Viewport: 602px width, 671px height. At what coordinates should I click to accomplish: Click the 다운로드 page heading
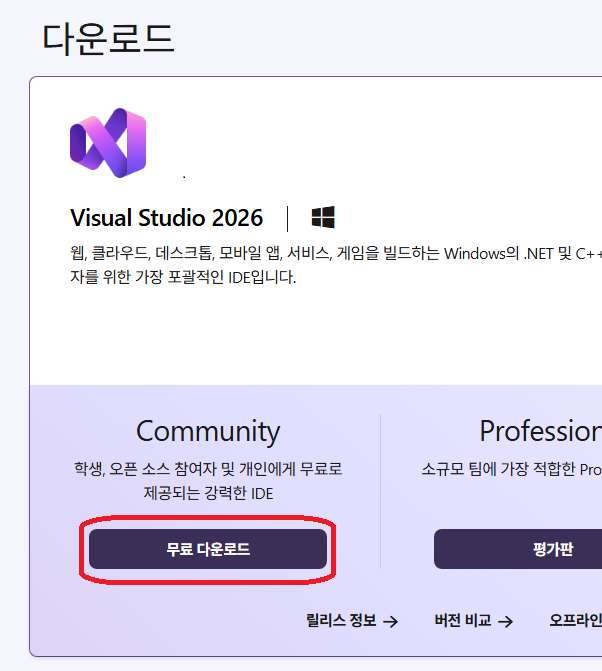point(108,39)
